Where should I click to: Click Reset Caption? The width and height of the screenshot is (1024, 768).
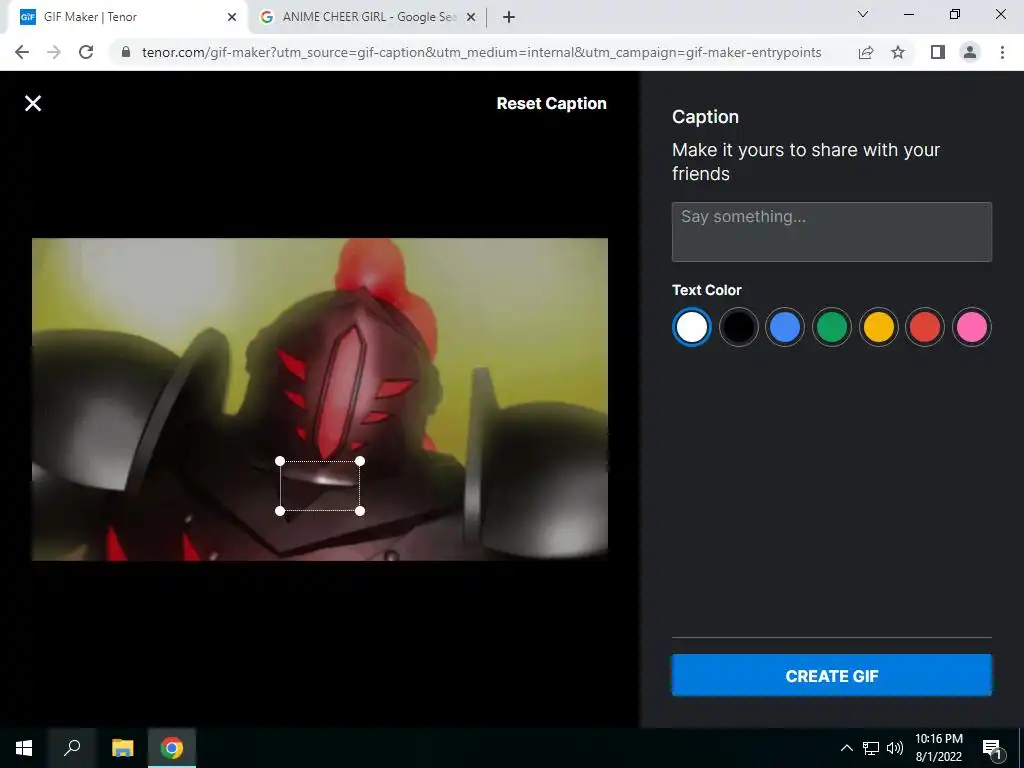coord(551,103)
